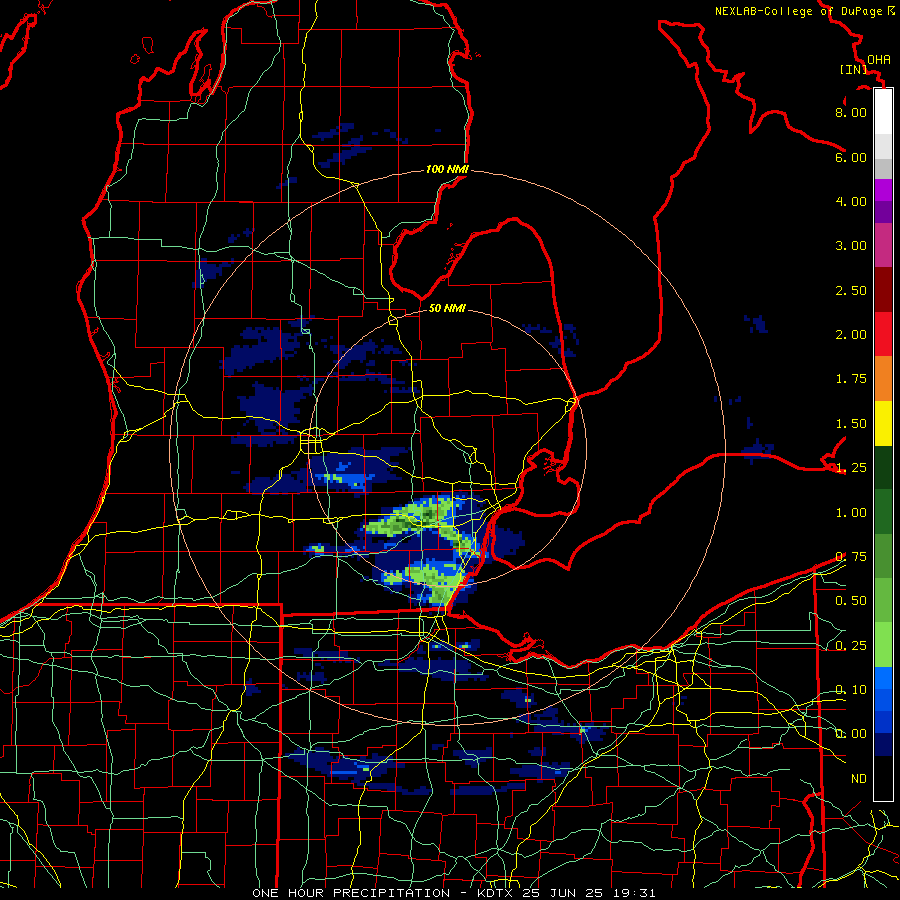Select the 4.00 legend value
Image resolution: width=900 pixels, height=900 pixels.
(851, 201)
